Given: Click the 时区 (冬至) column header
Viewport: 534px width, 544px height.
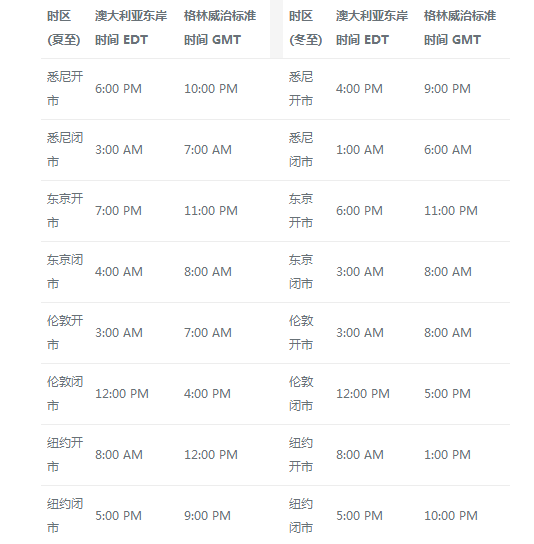Looking at the screenshot, I should coord(306,28).
